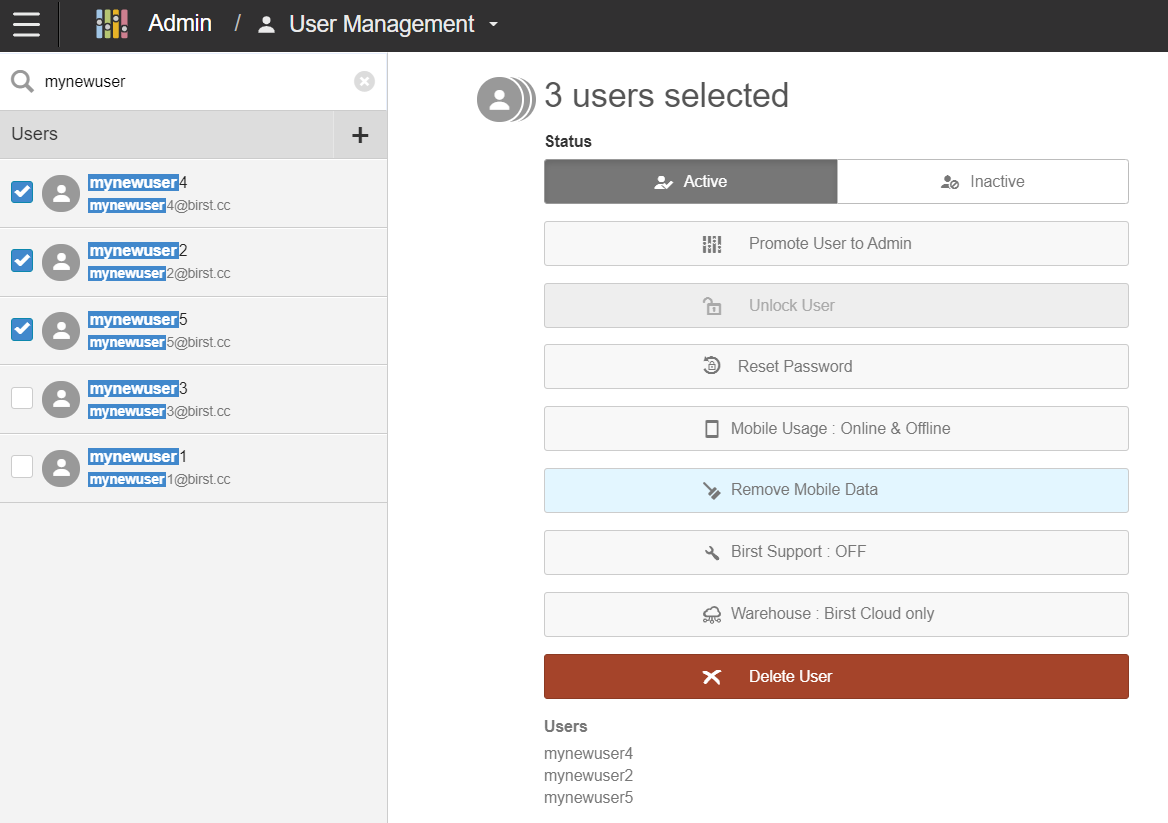
Task: Click the multi-user avatar beside '3 users selected'
Action: coord(506,99)
